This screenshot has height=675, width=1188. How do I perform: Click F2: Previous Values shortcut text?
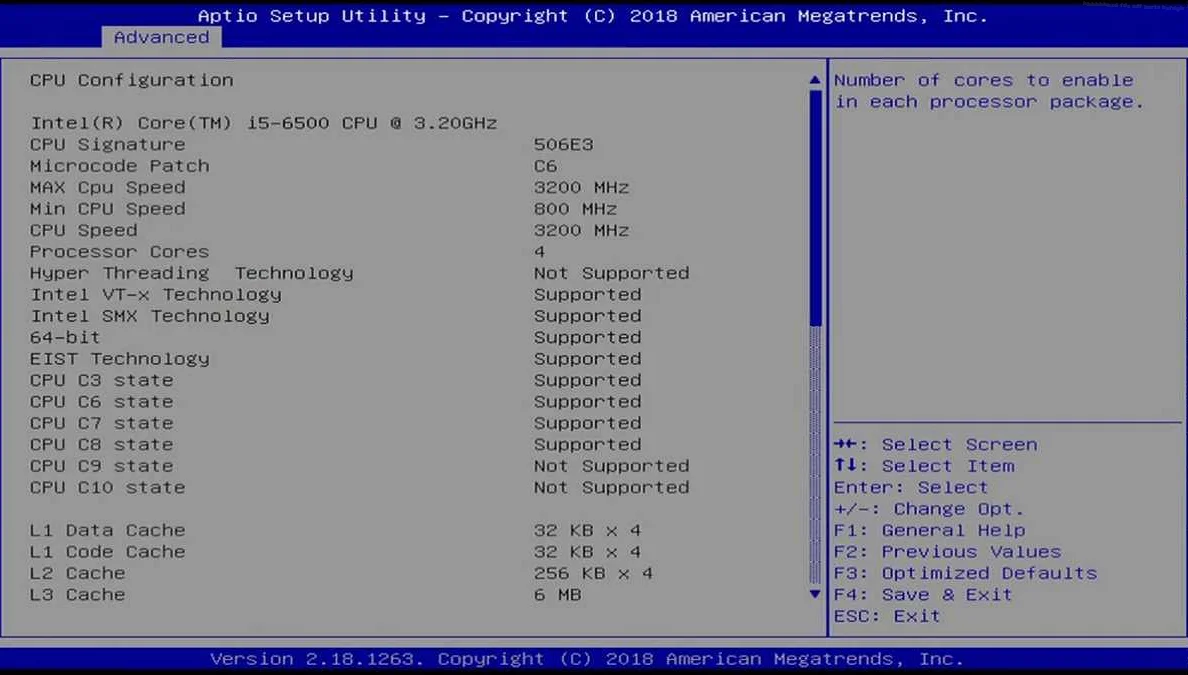click(x=947, y=552)
